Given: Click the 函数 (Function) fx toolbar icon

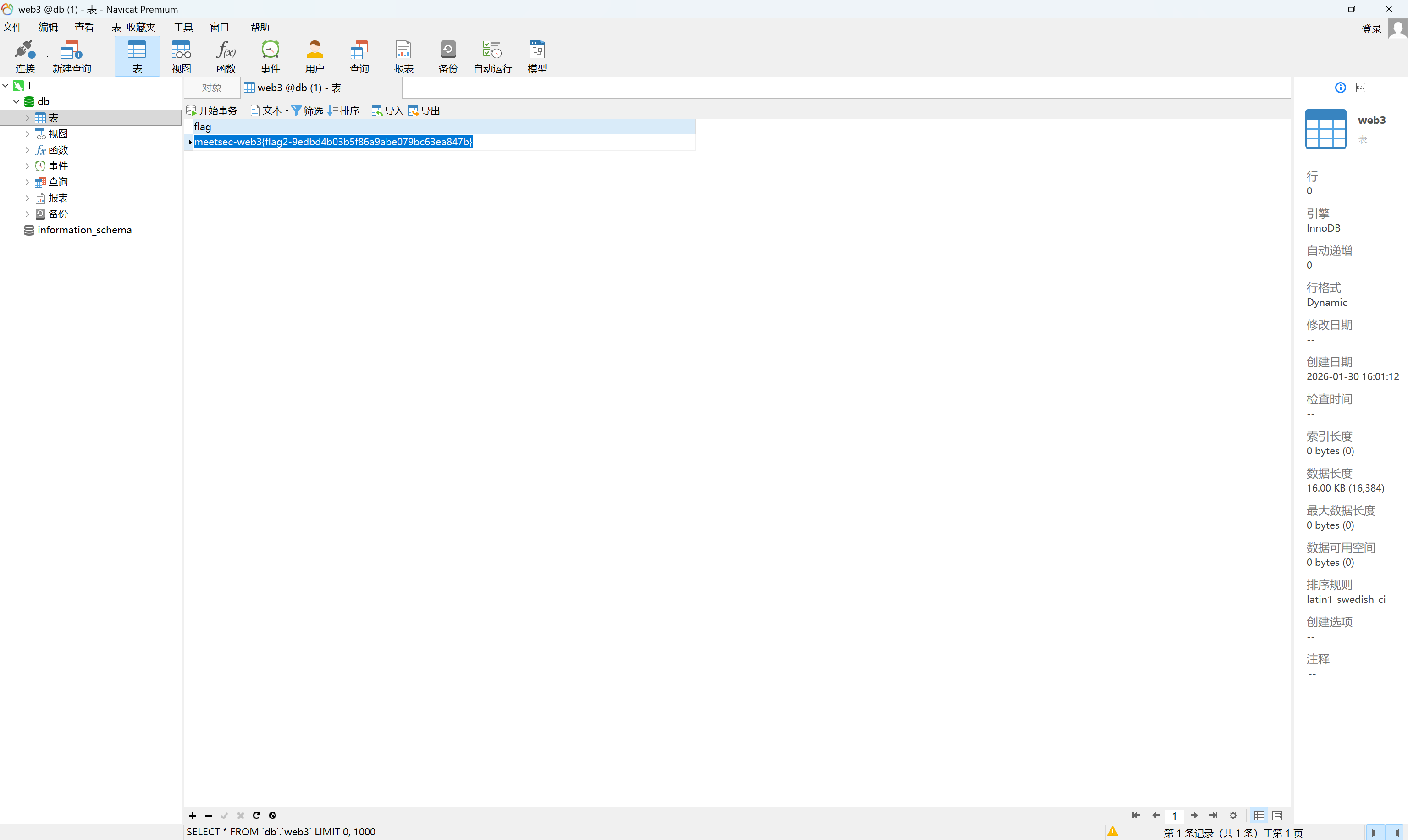Looking at the screenshot, I should click(x=225, y=56).
